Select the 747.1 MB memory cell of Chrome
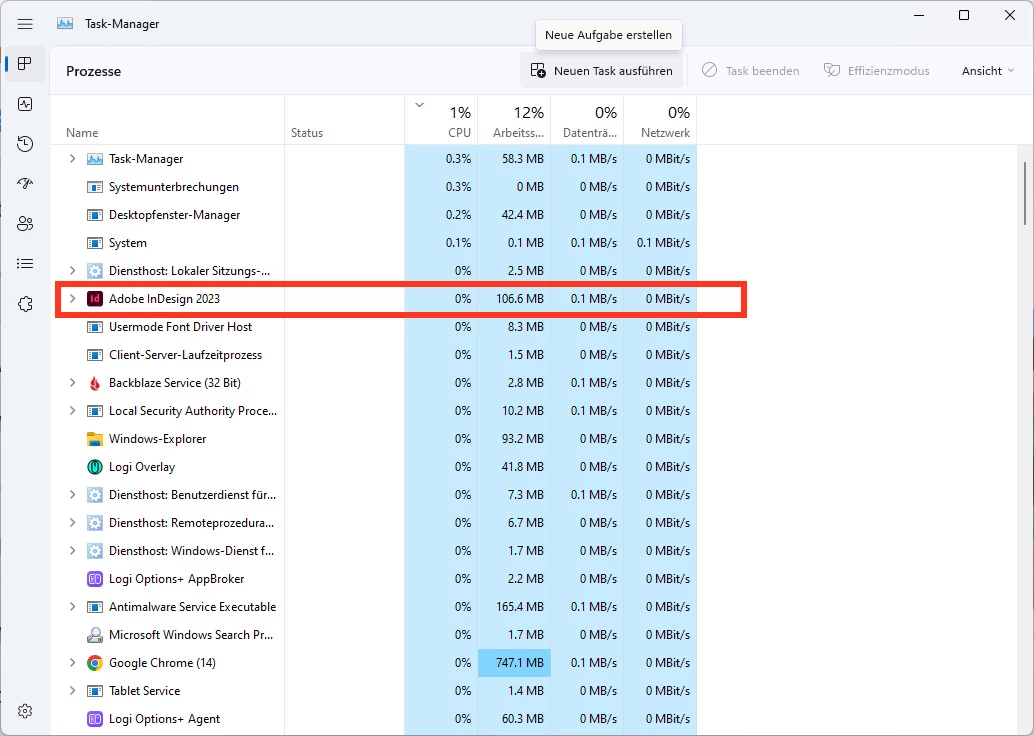 (514, 663)
